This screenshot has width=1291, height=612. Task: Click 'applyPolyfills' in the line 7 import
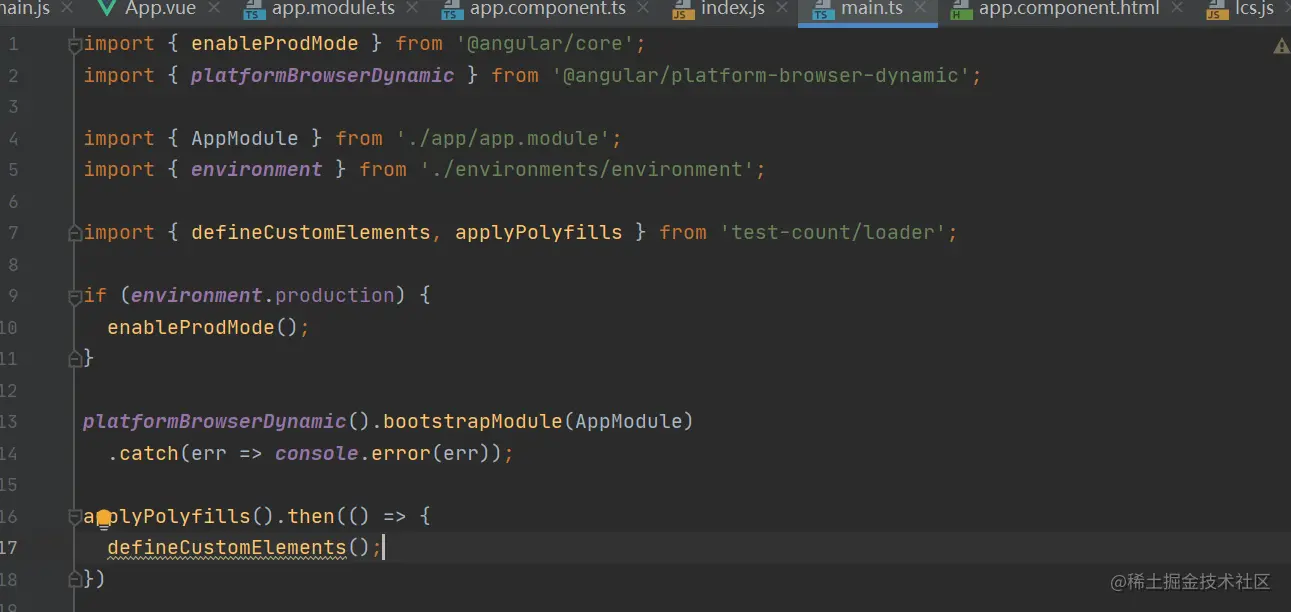tap(539, 232)
